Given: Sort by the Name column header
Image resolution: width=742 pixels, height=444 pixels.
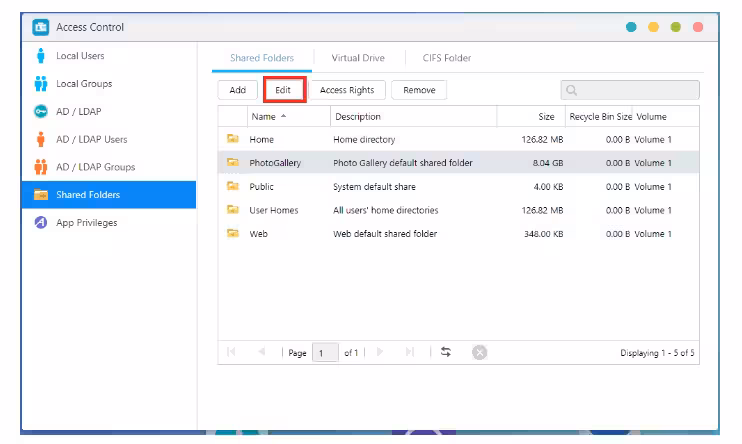Looking at the screenshot, I should click(x=289, y=116).
